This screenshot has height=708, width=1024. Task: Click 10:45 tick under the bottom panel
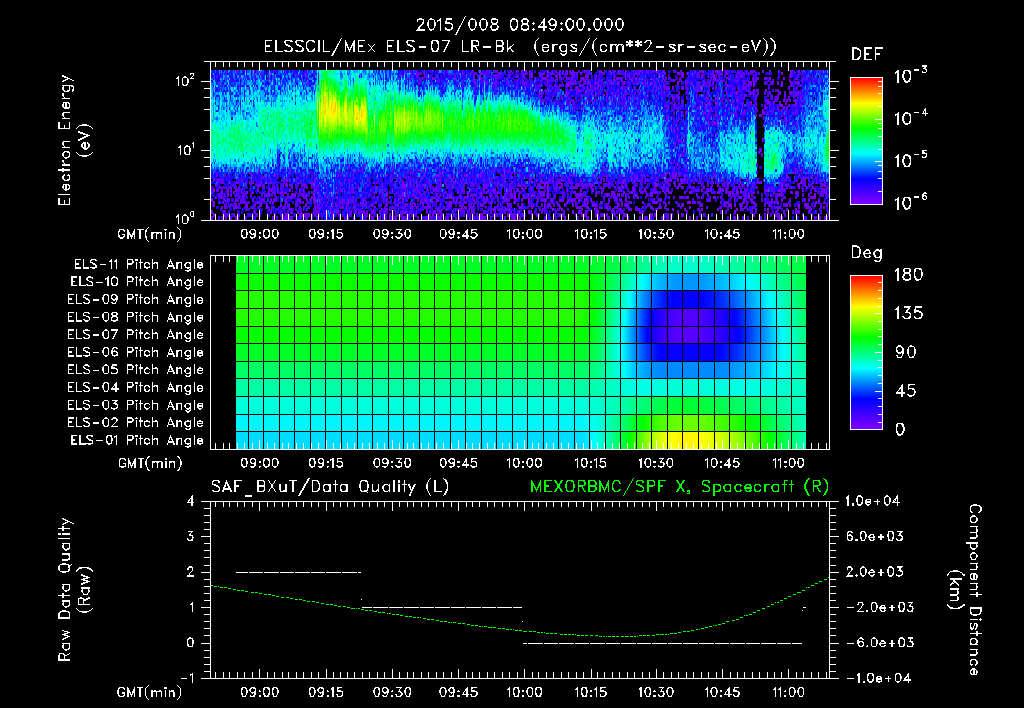pos(722,692)
